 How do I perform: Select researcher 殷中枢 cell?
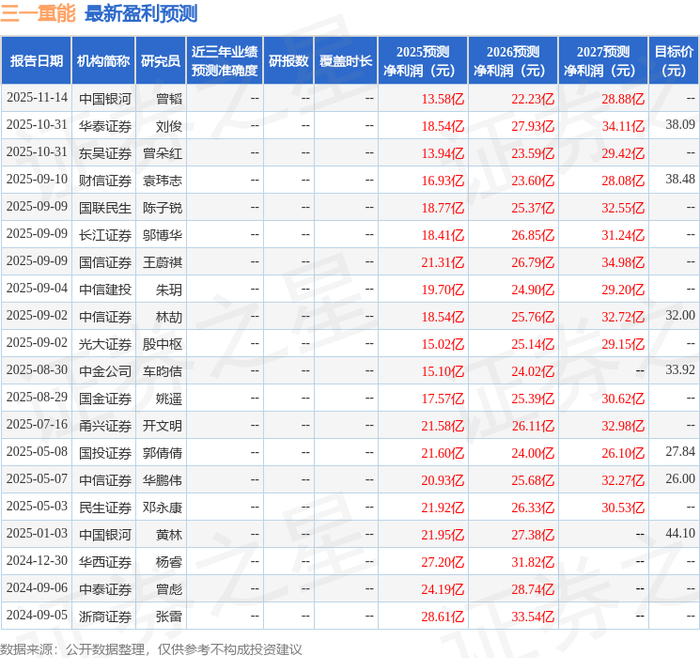[x=162, y=344]
